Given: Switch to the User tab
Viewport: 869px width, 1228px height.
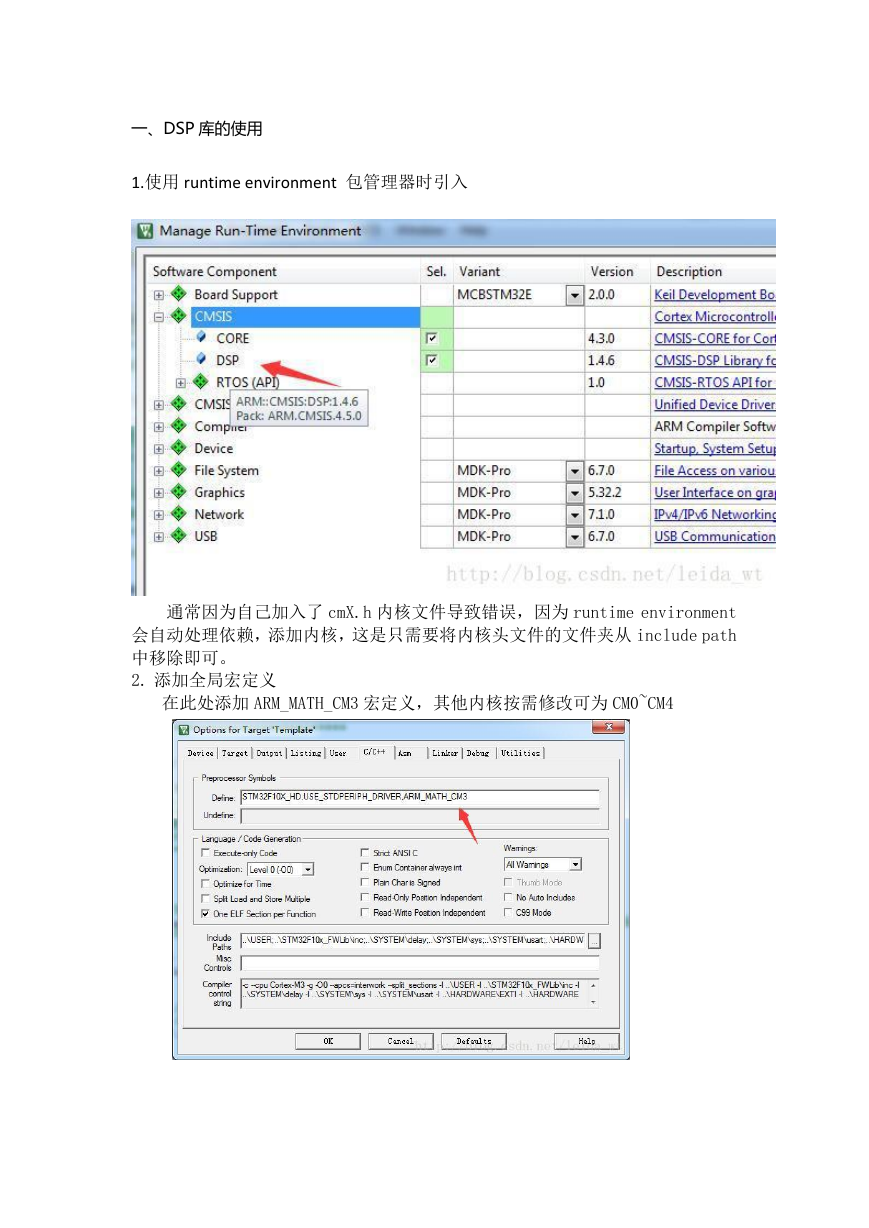Looking at the screenshot, I should pyautogui.click(x=339, y=753).
